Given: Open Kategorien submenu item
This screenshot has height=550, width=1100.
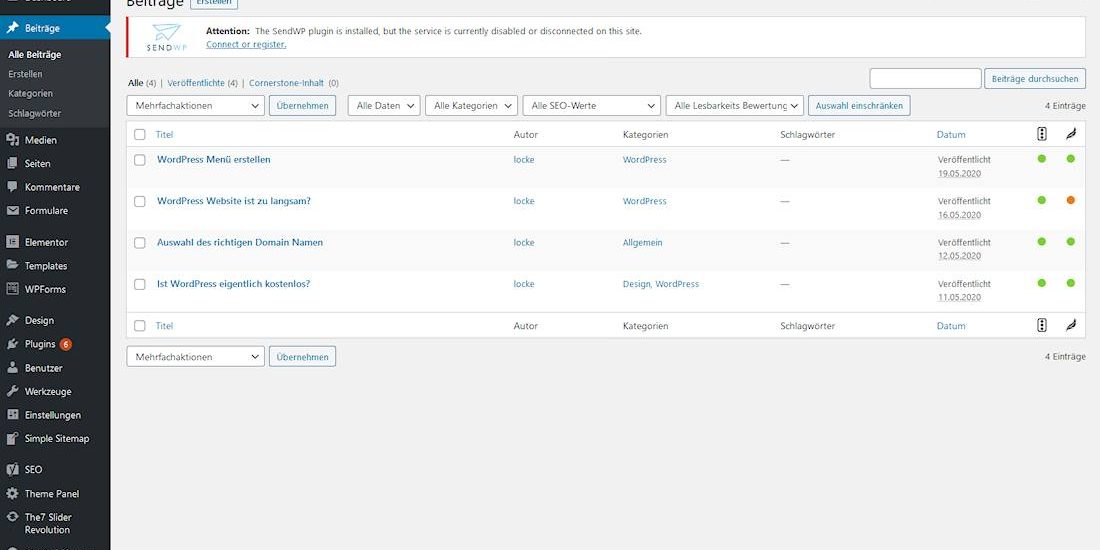Looking at the screenshot, I should (x=30, y=93).
